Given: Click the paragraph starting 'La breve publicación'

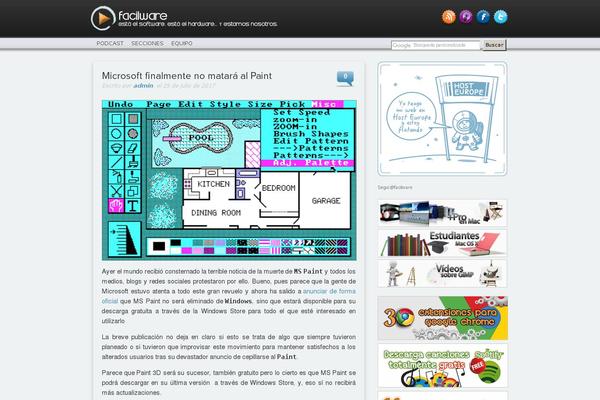Looking at the screenshot, I should (x=229, y=347).
